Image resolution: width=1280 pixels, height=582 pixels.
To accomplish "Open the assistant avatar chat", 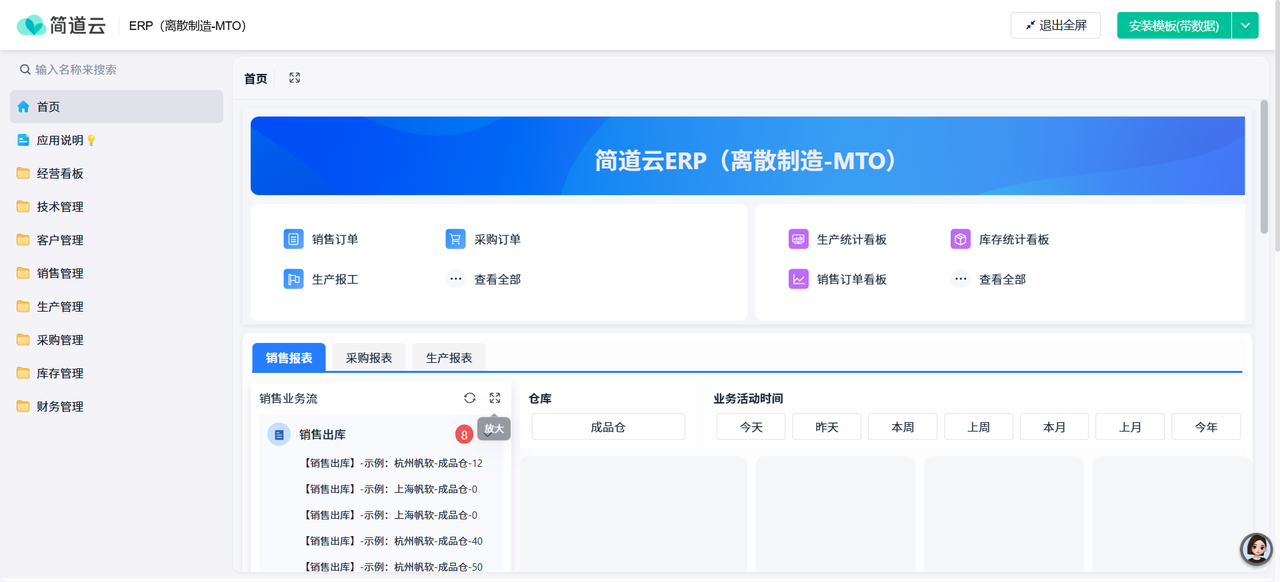I will tap(1256, 549).
